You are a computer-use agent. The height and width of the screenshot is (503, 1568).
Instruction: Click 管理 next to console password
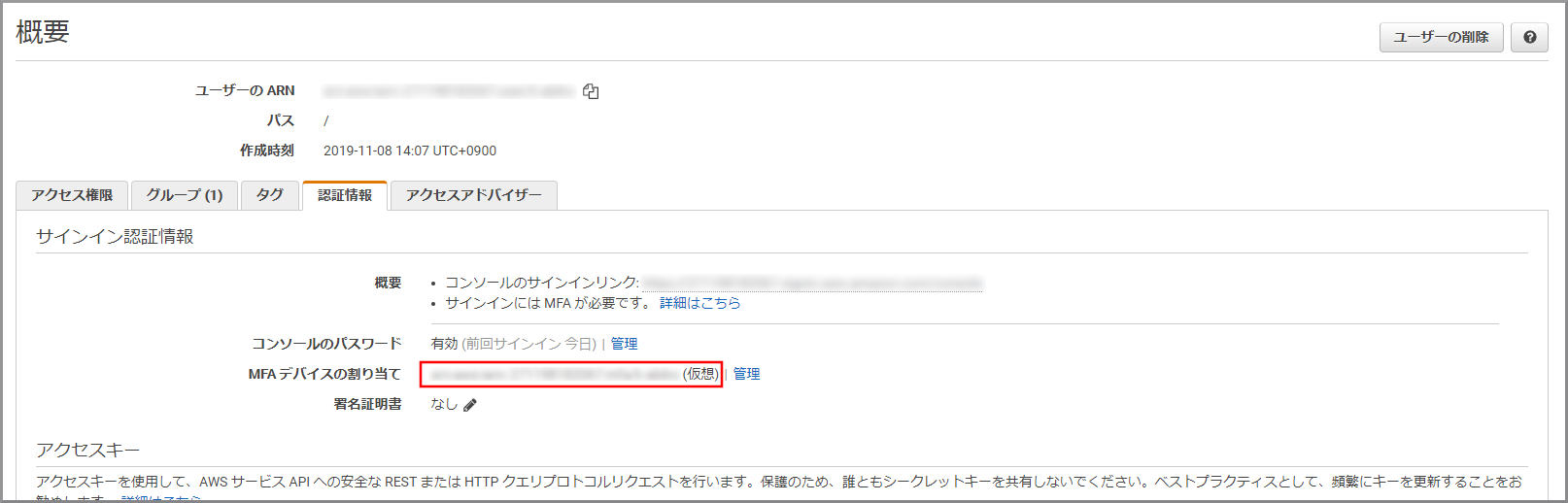[624, 344]
